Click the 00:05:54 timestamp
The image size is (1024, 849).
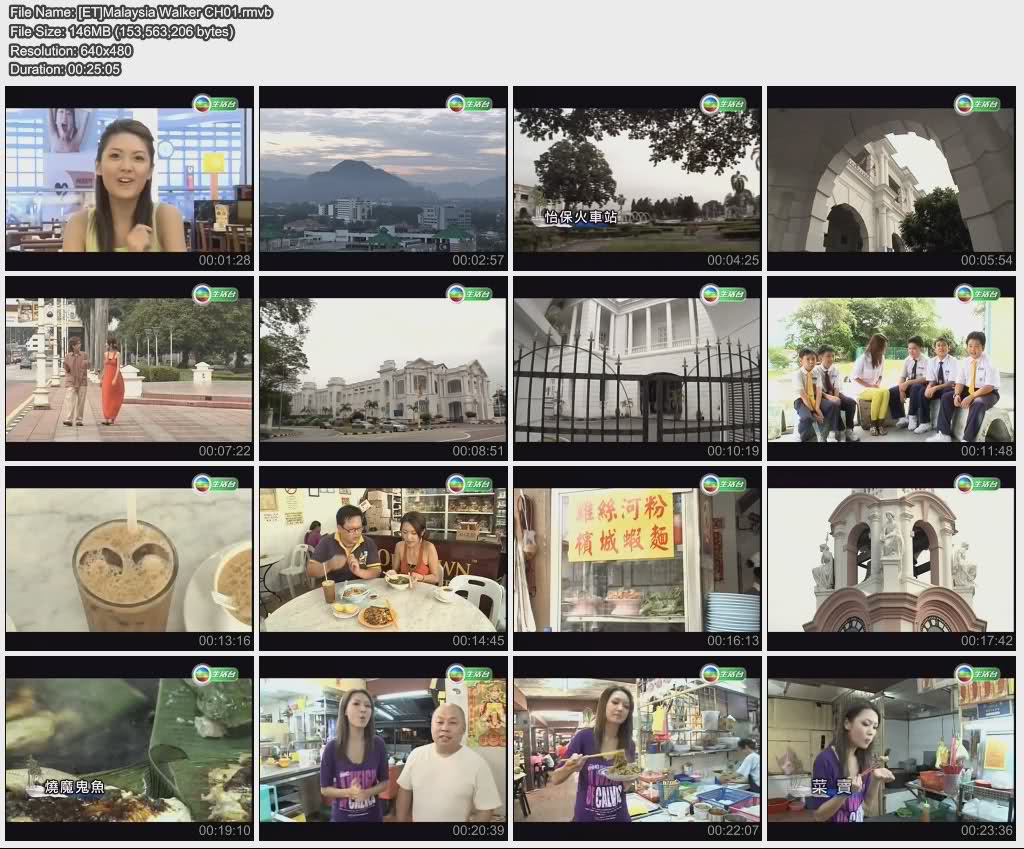click(x=987, y=260)
